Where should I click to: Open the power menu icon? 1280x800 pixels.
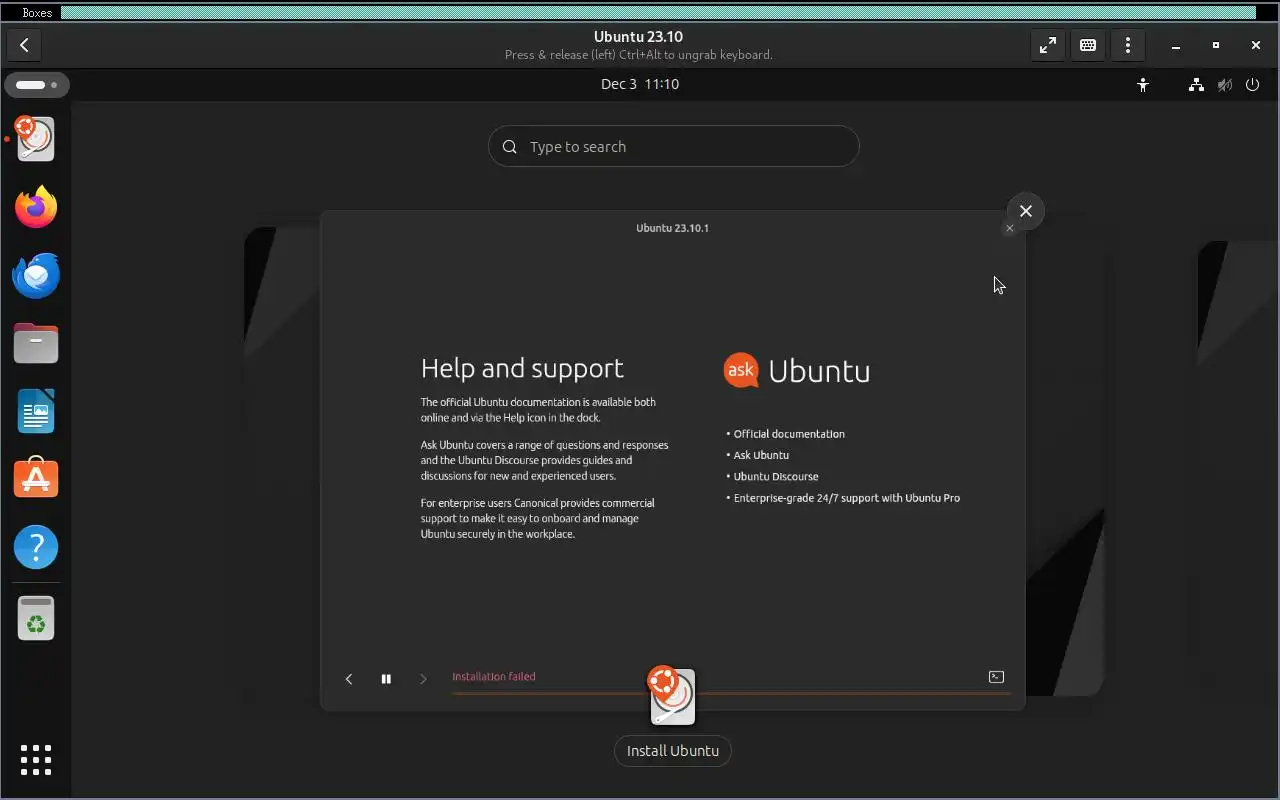pos(1252,85)
